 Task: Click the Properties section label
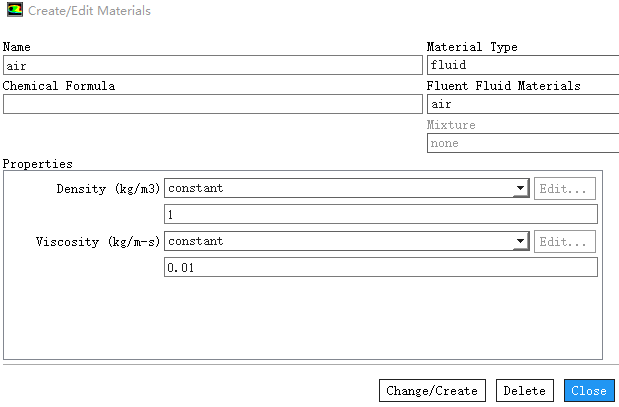[38, 164]
